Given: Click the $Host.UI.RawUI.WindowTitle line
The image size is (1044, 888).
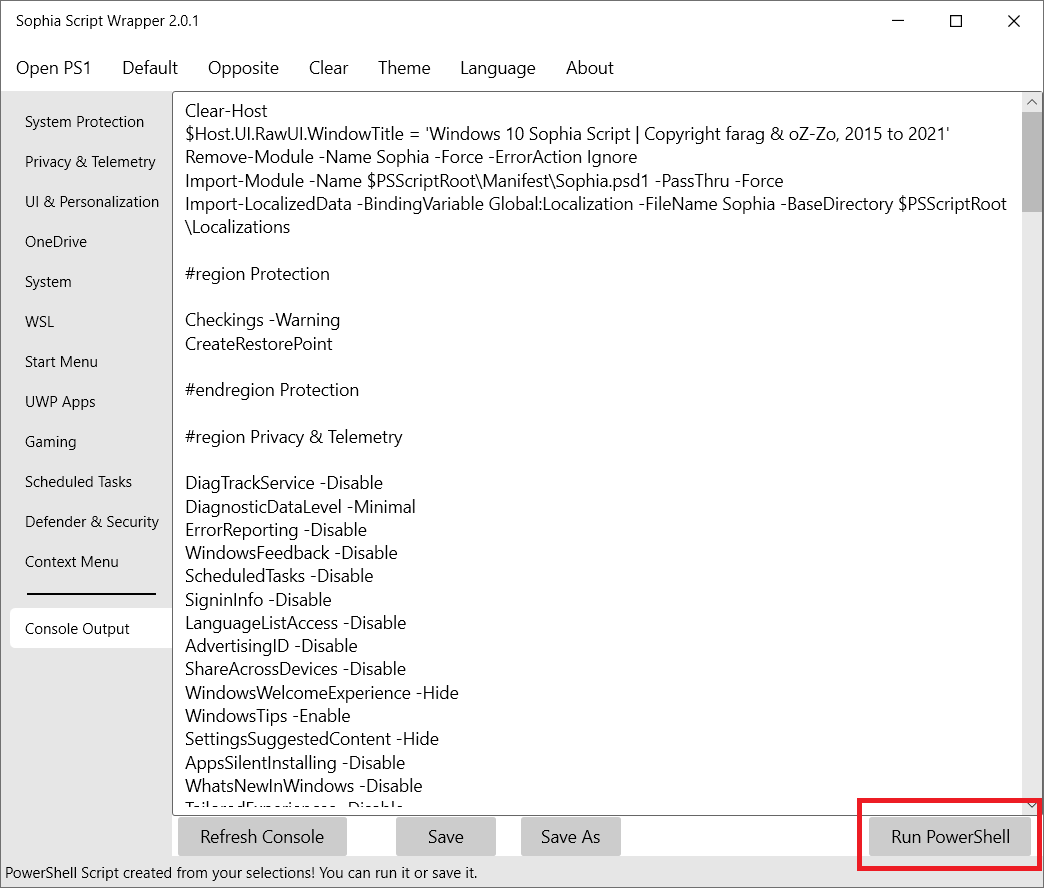Looking at the screenshot, I should tap(567, 134).
